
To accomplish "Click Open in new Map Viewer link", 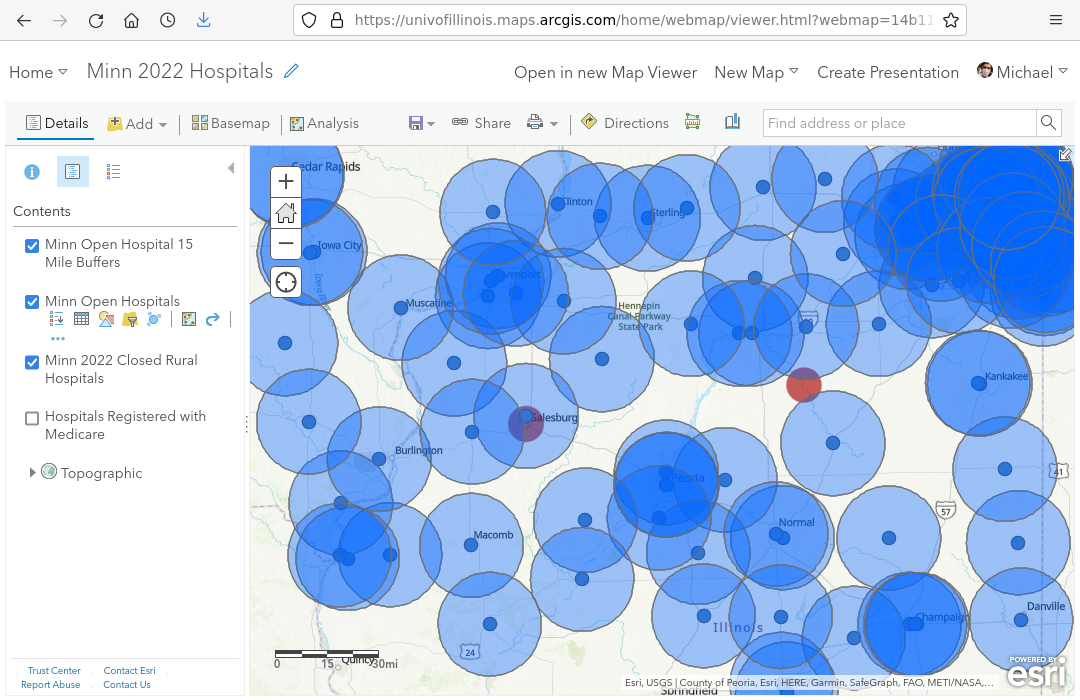I will [x=605, y=72].
